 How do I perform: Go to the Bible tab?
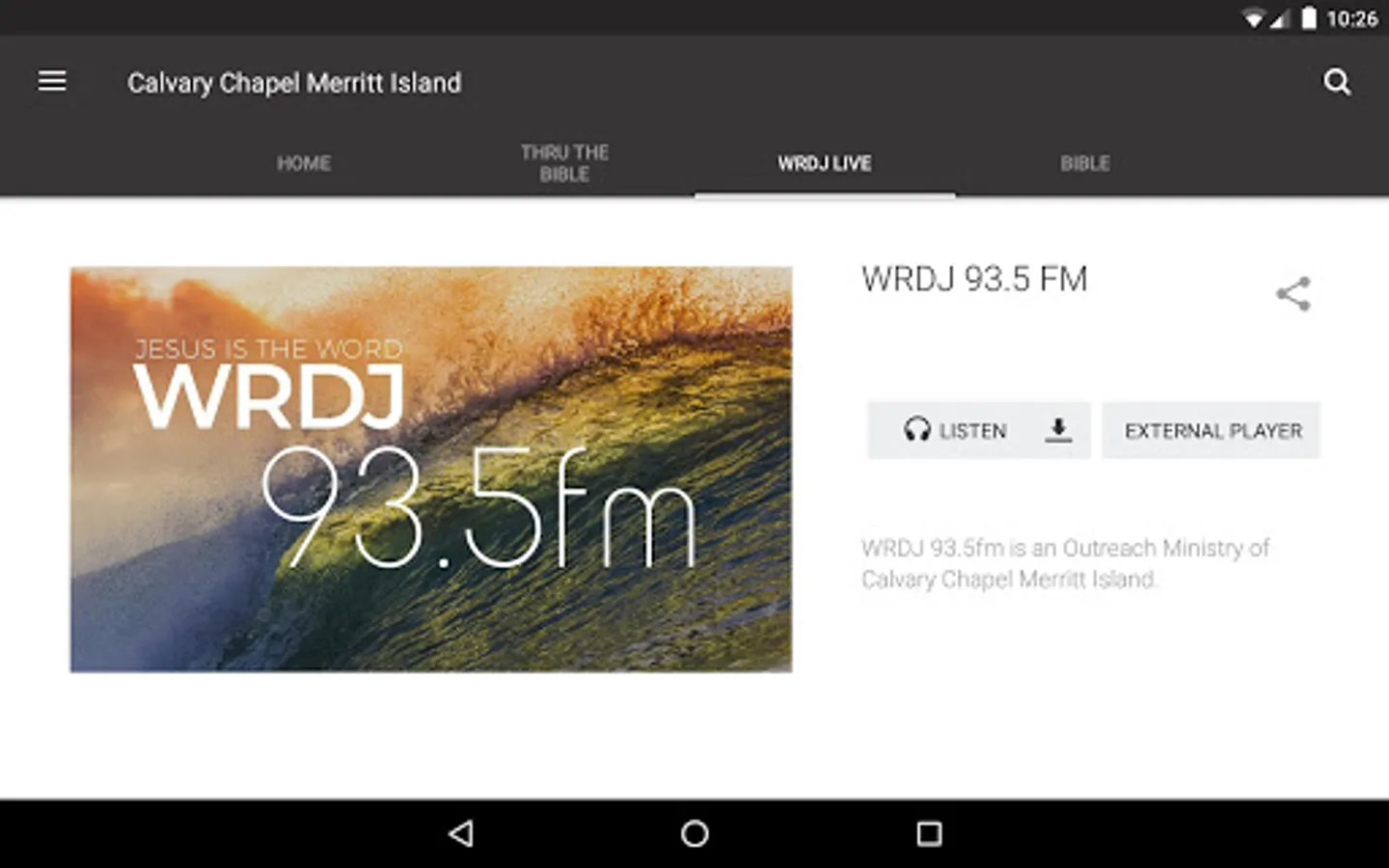pyautogui.click(x=1085, y=163)
